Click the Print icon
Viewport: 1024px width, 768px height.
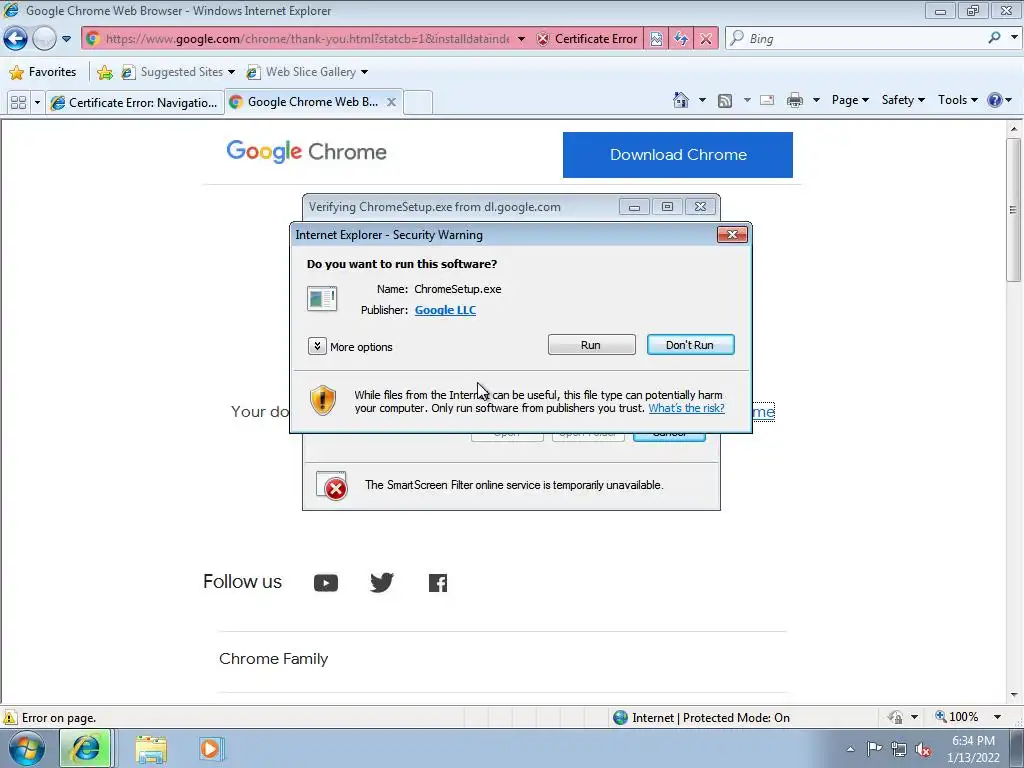pyautogui.click(x=795, y=100)
